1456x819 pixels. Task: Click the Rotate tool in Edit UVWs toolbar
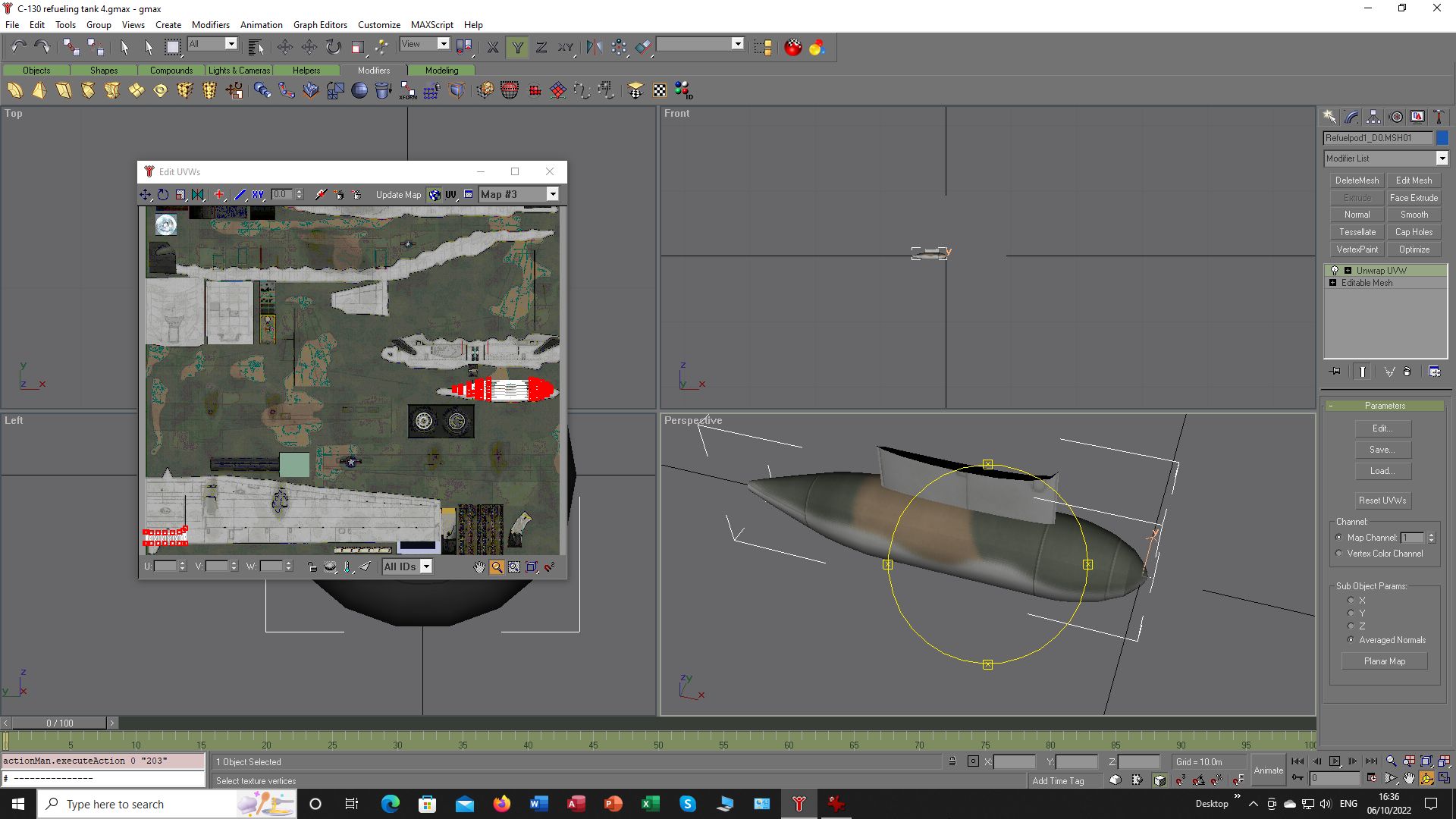pyautogui.click(x=163, y=195)
